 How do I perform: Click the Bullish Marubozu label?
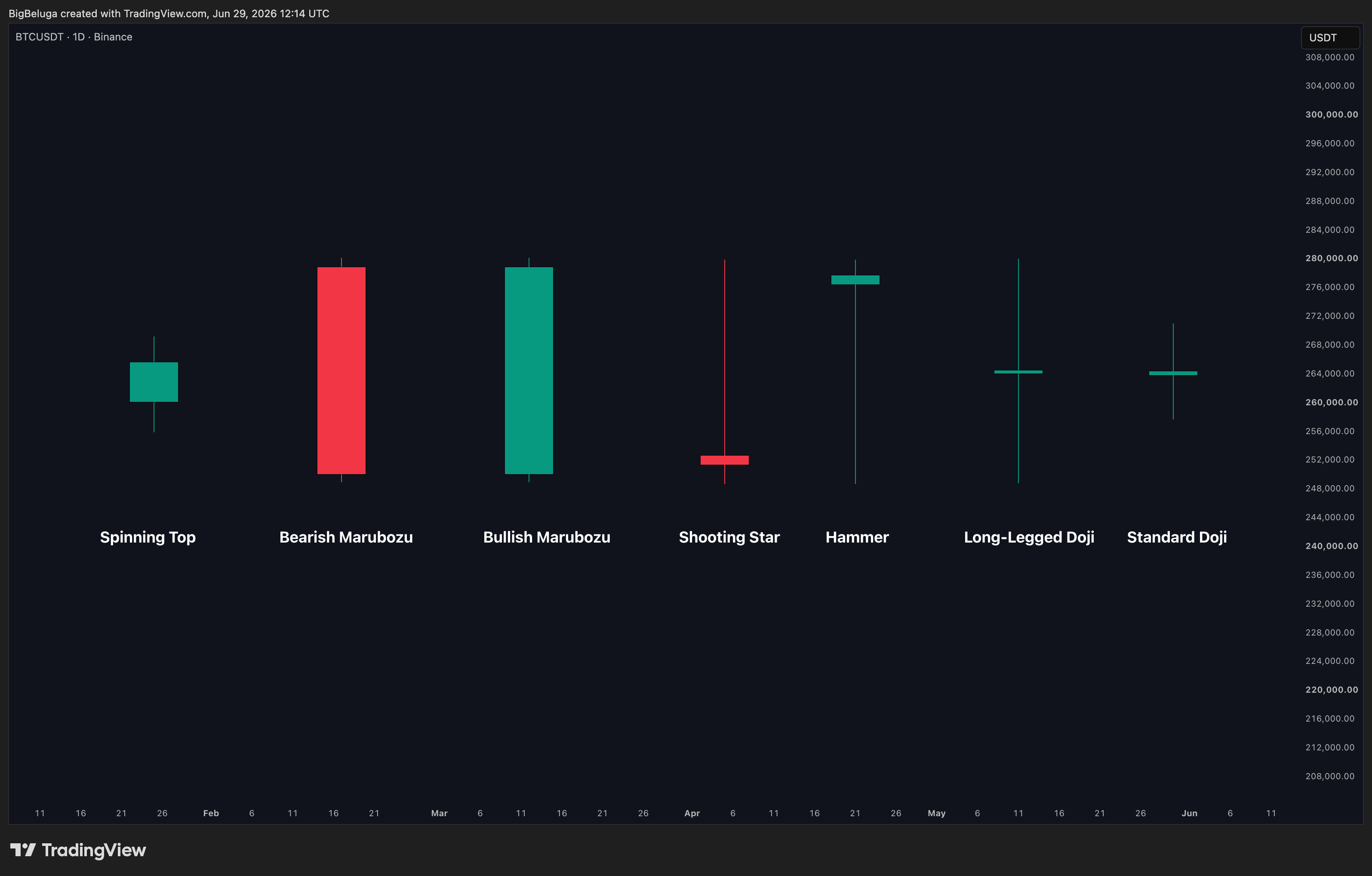[546, 537]
